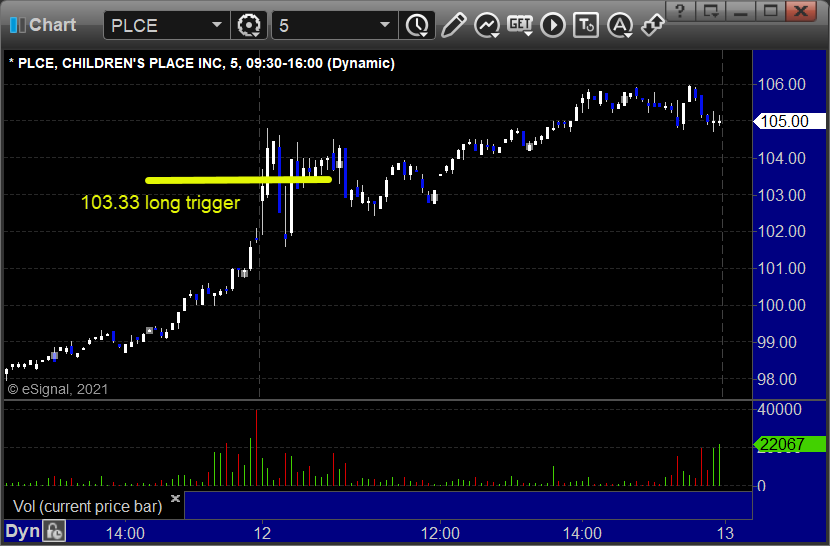Click the 40000 volume axis label
830x546 pixels.
[x=779, y=409]
